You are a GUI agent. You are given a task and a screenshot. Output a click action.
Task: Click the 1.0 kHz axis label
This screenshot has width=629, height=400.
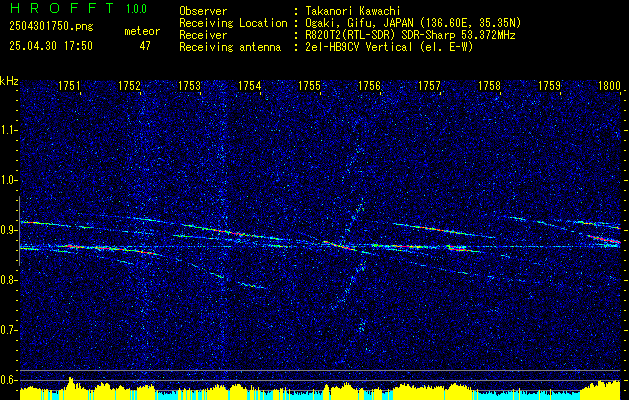(x=8, y=181)
